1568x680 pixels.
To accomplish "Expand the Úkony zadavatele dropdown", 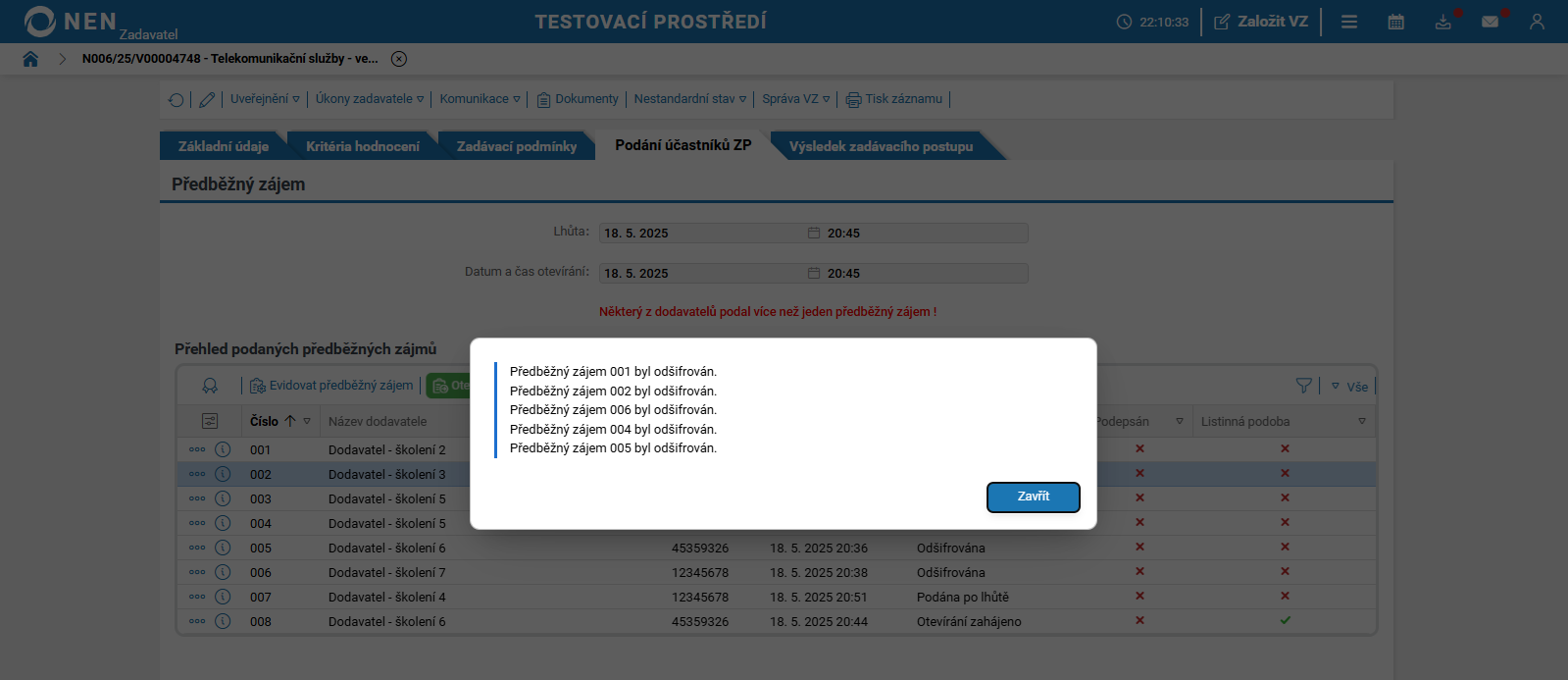I will [370, 99].
